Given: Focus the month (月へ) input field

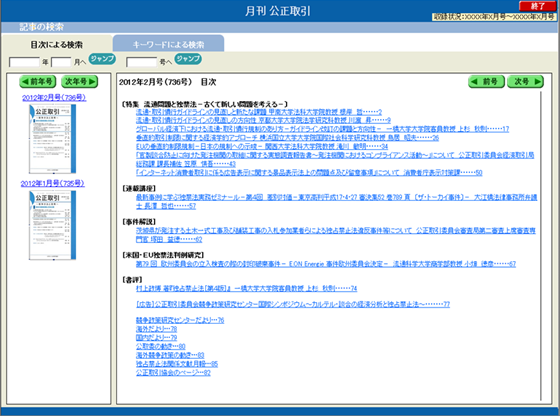Looking at the screenshot, I should (x=61, y=62).
